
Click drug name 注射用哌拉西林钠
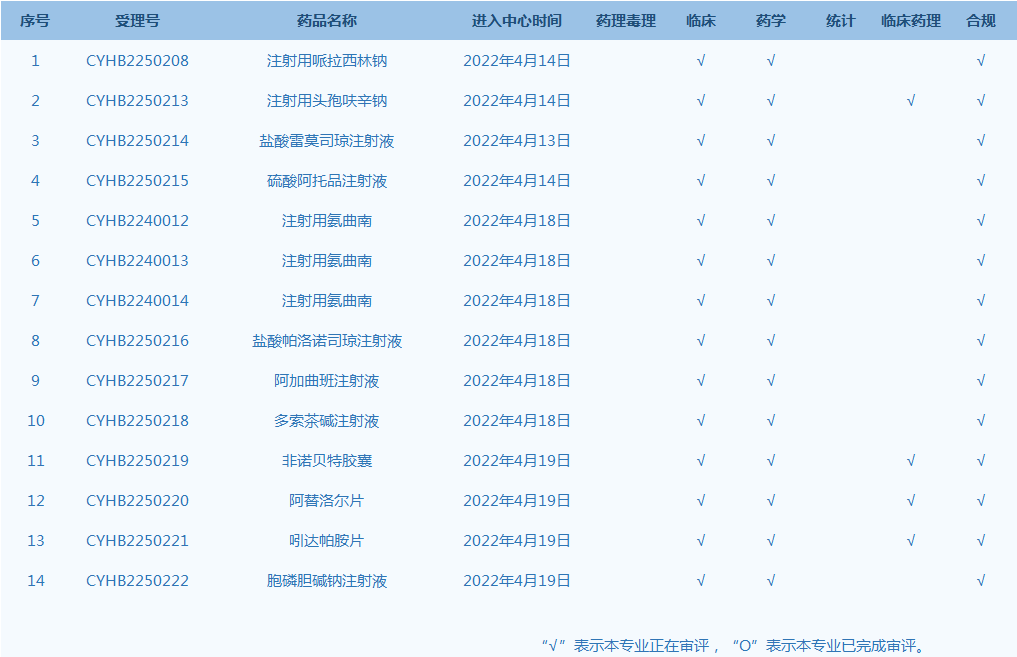point(327,61)
